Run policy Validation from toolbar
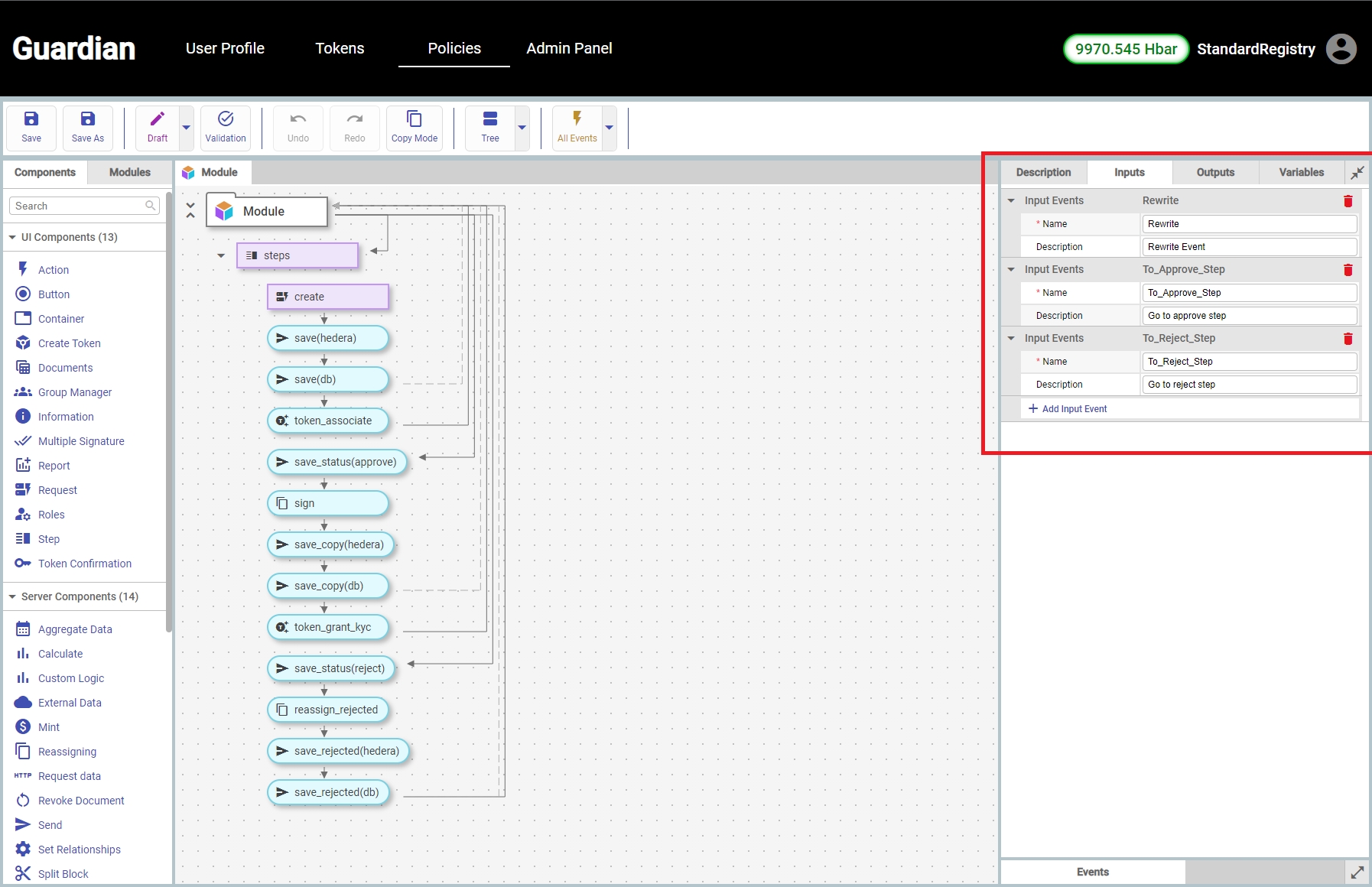This screenshot has height=887, width=1372. click(x=226, y=127)
